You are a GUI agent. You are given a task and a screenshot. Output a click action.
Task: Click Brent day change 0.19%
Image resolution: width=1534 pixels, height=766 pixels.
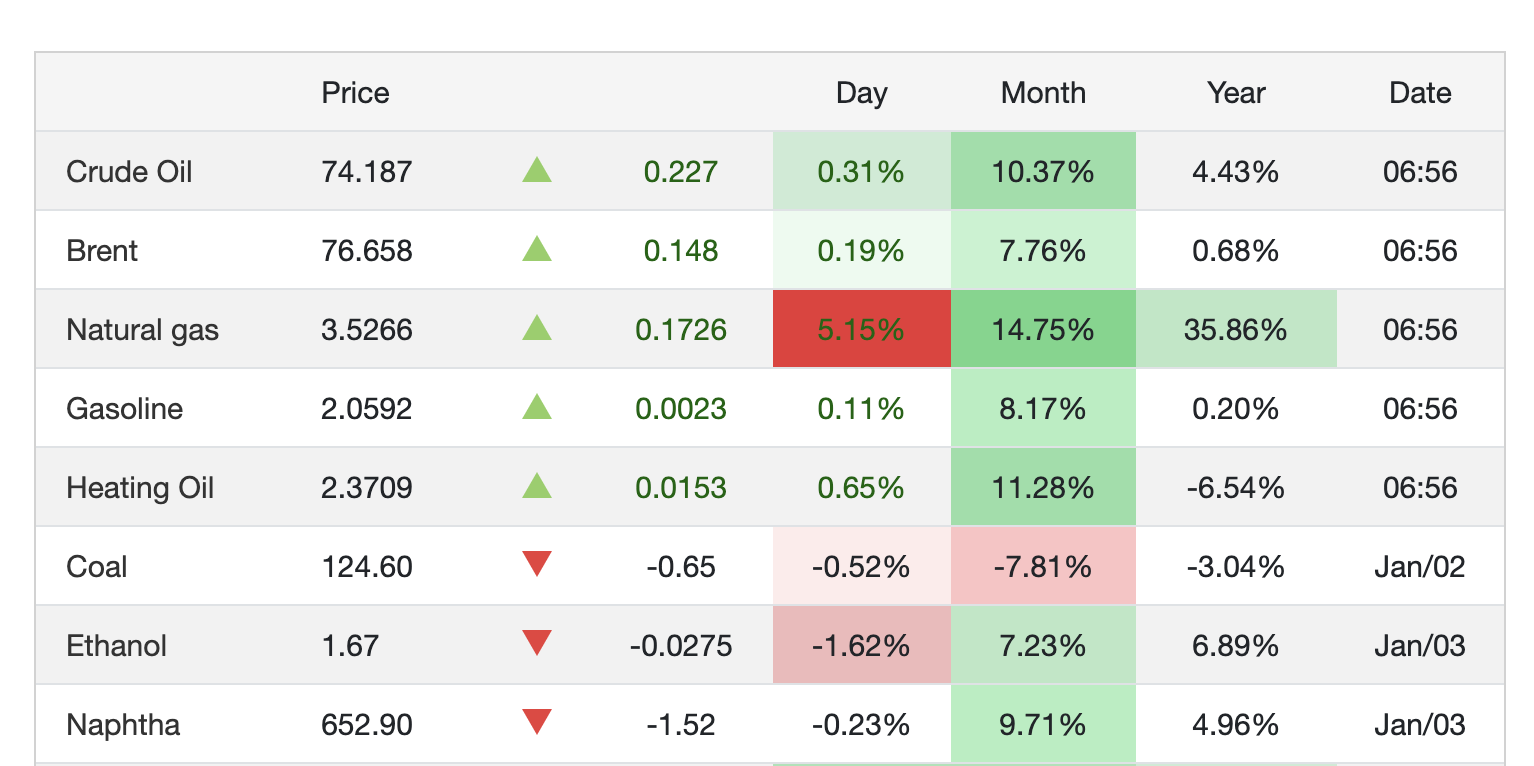[x=861, y=251]
